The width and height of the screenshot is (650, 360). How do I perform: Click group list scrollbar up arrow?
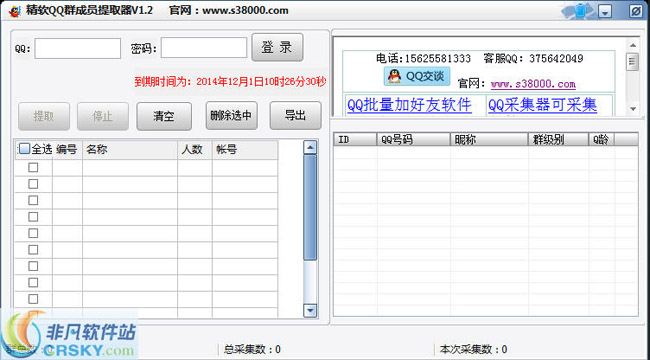[x=310, y=147]
